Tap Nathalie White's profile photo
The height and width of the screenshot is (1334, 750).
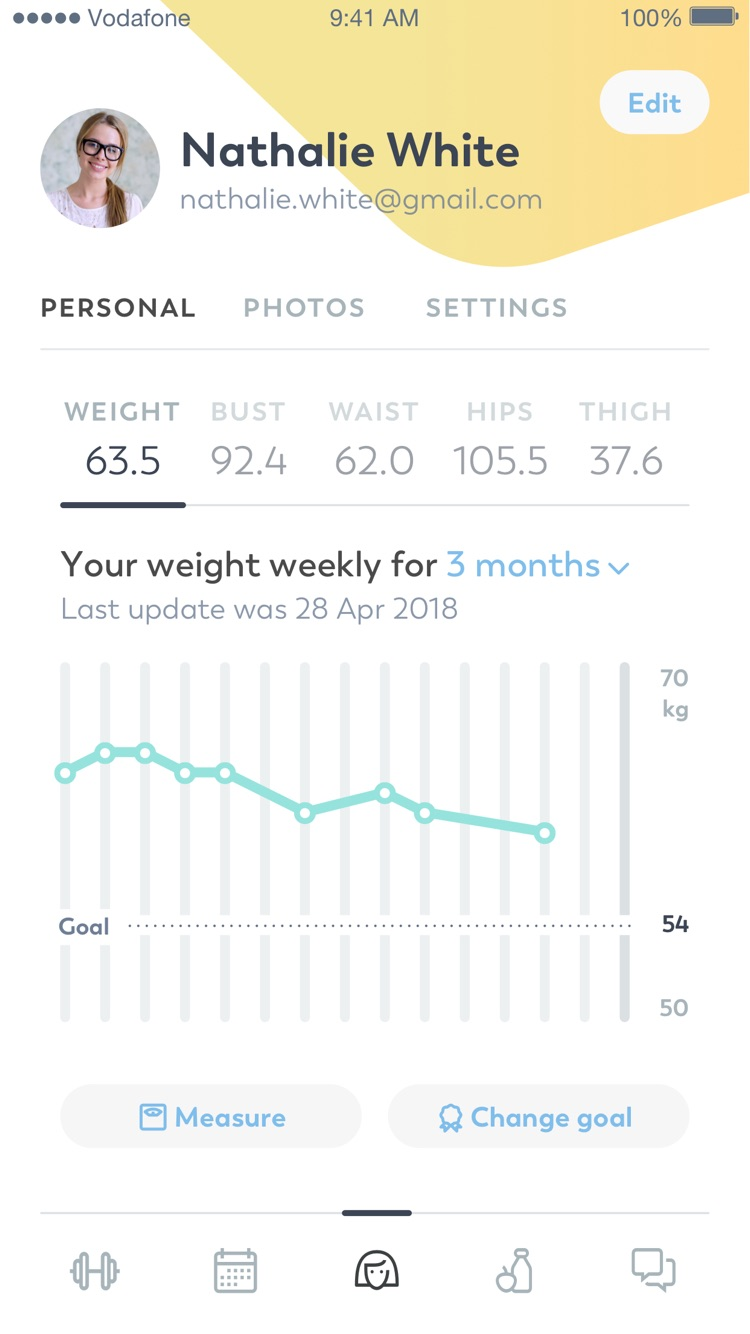pos(99,167)
